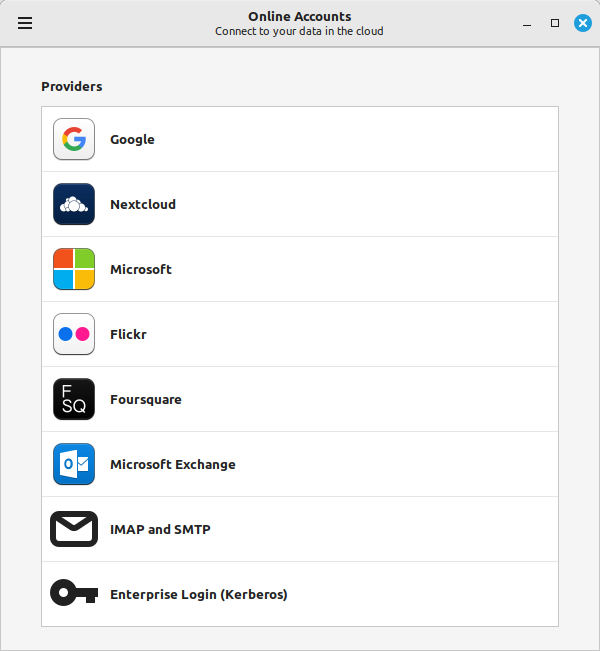Click the Microsoft four-color logo icon
Screen dimensions: 600x651
click(x=74, y=269)
